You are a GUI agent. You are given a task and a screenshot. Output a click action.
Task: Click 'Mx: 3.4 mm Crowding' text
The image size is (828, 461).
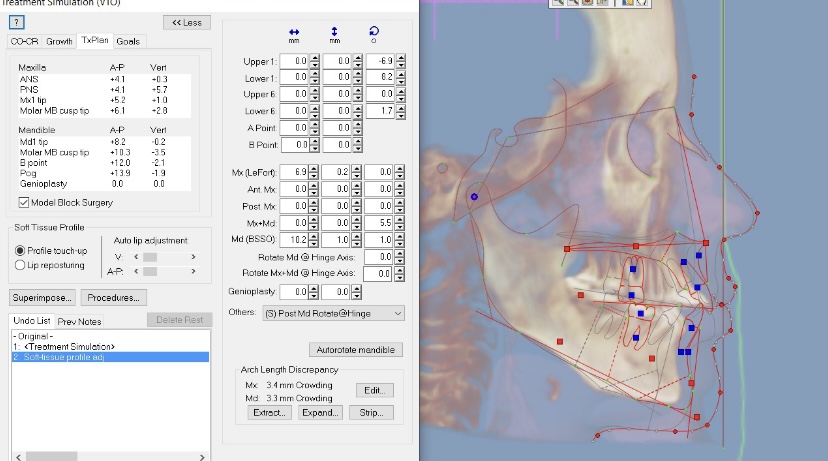click(289, 385)
